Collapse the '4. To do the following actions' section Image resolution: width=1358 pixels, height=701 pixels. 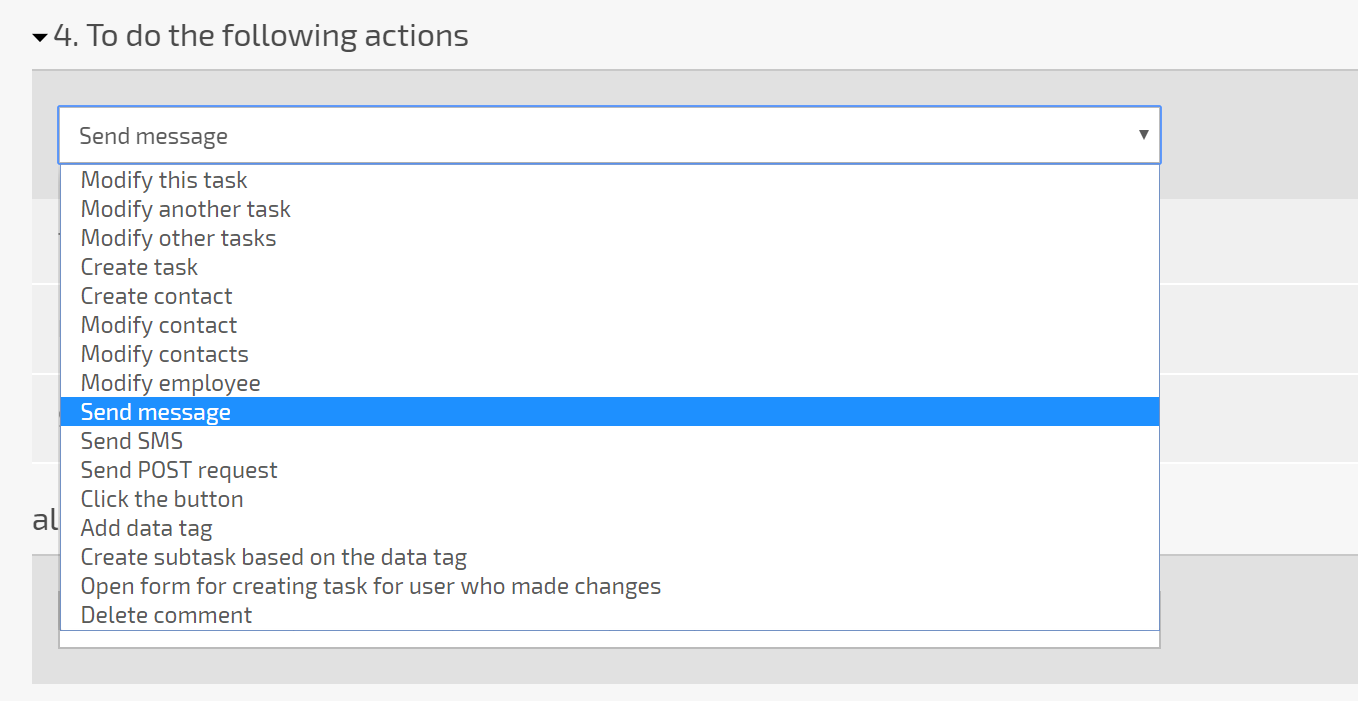pos(40,38)
